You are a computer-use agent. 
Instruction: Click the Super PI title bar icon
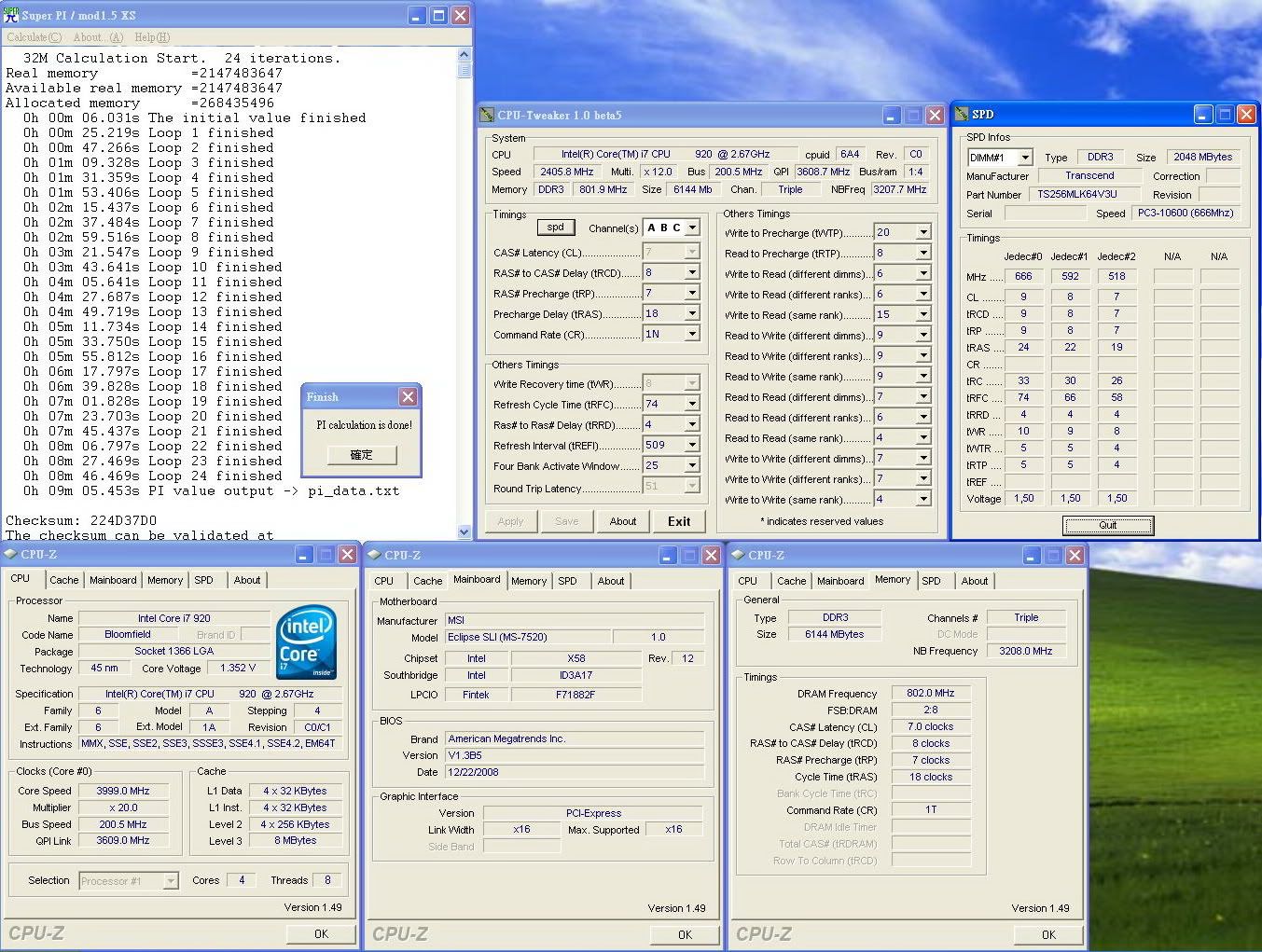pos(11,14)
